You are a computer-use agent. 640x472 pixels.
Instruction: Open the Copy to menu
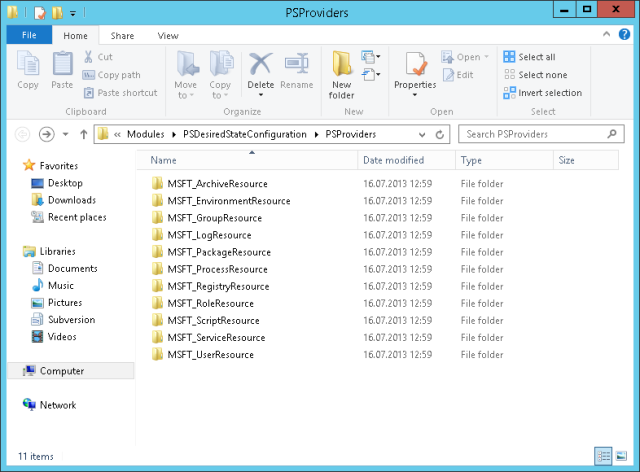[220, 75]
